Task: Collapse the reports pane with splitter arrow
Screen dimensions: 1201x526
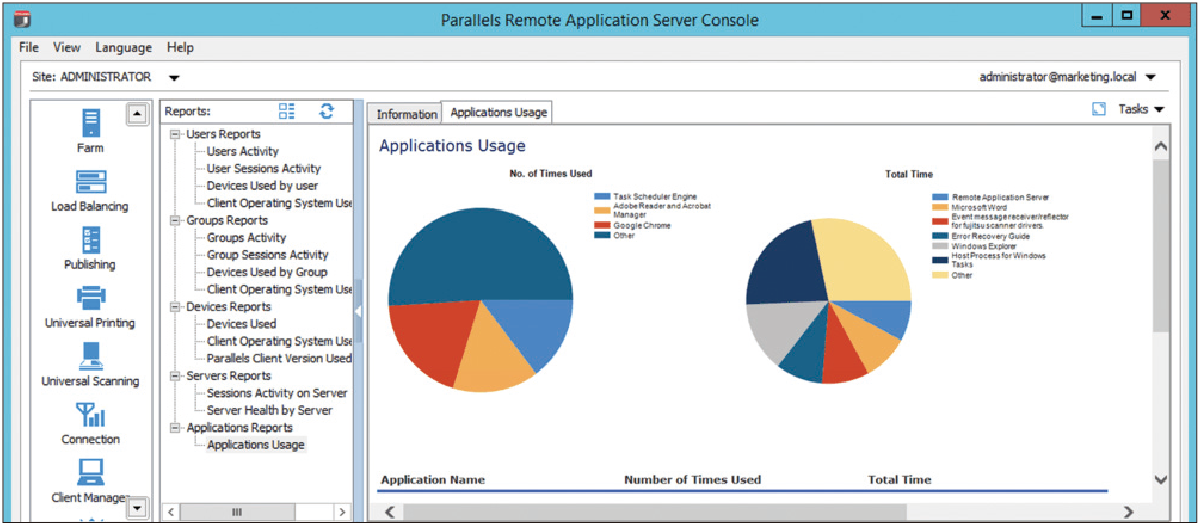Action: pos(358,311)
